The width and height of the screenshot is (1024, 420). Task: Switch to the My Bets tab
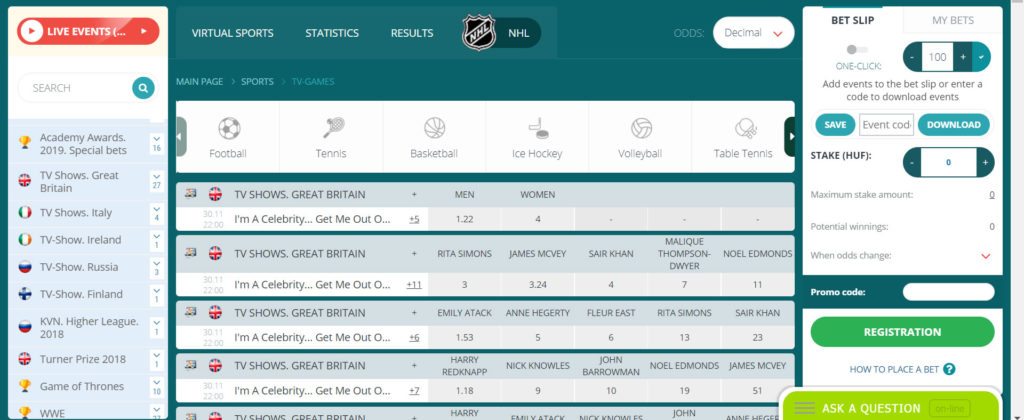tap(952, 20)
